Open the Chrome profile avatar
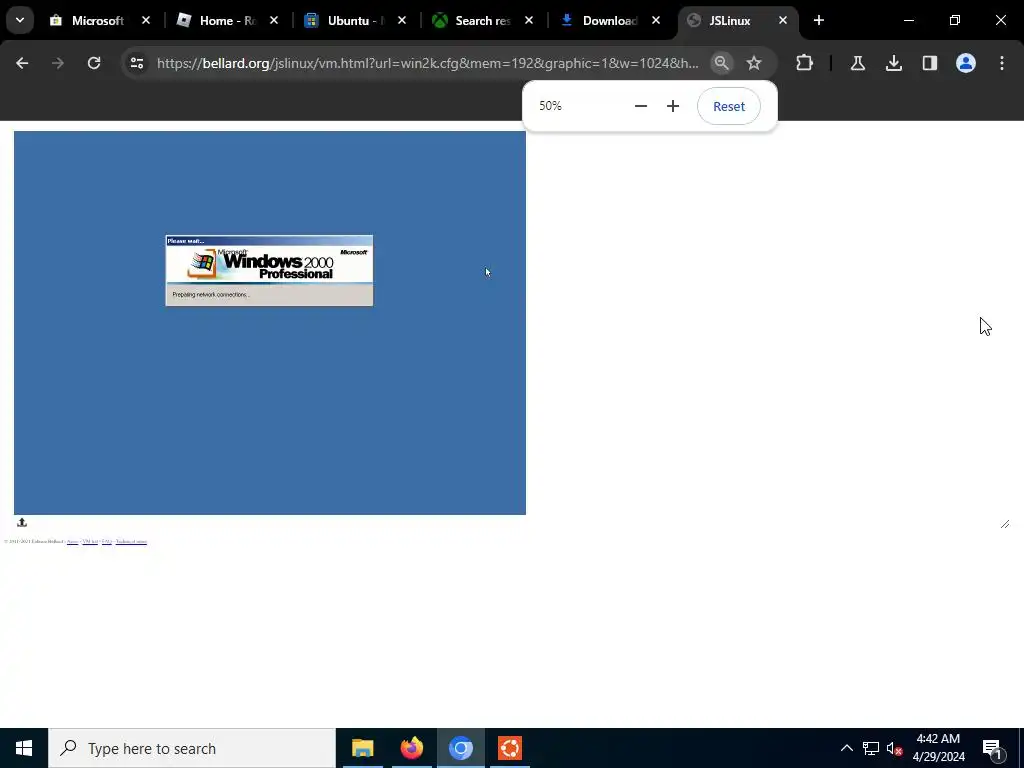1024x768 pixels. [965, 63]
